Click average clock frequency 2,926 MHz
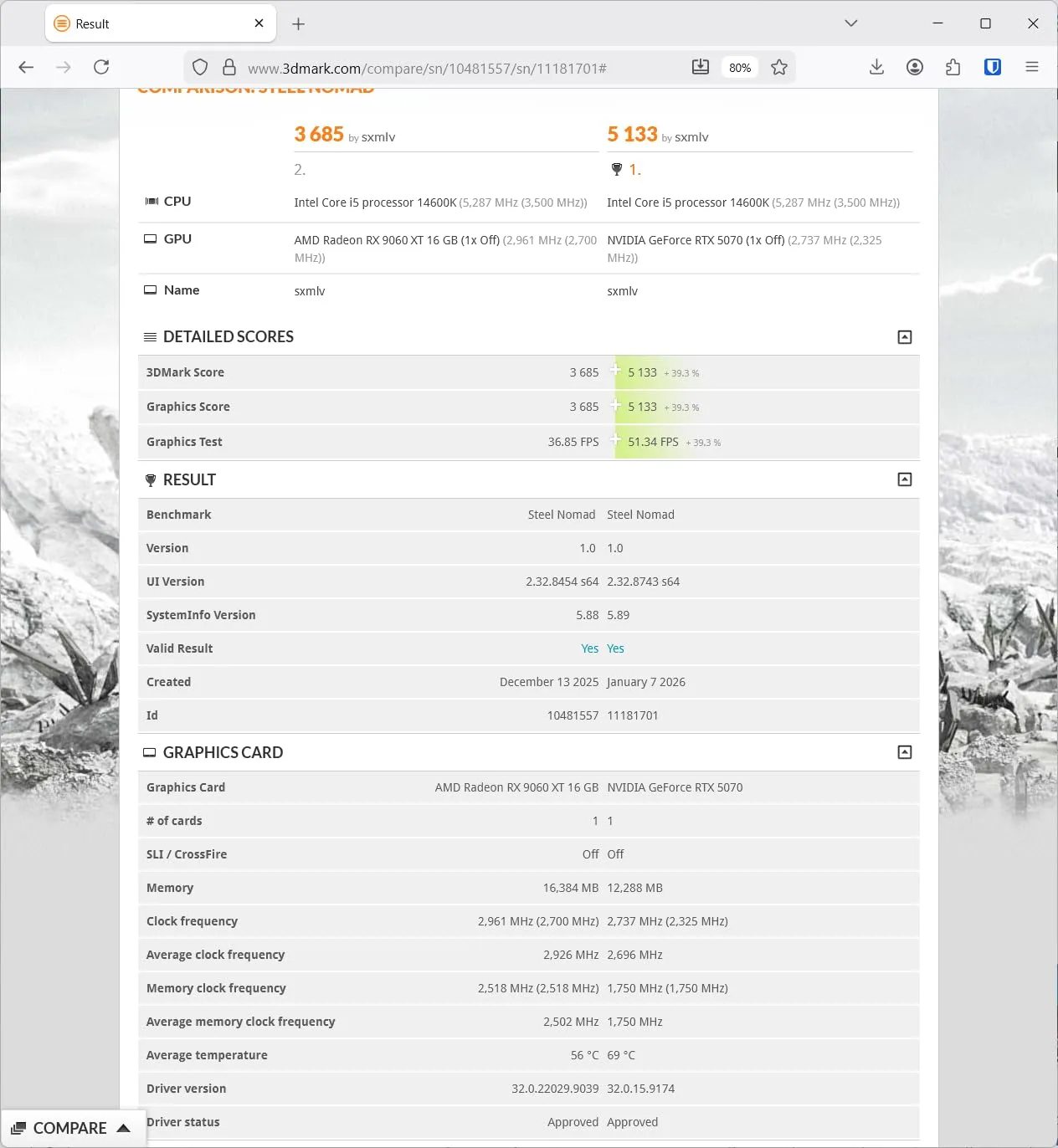1058x1148 pixels. click(x=571, y=955)
